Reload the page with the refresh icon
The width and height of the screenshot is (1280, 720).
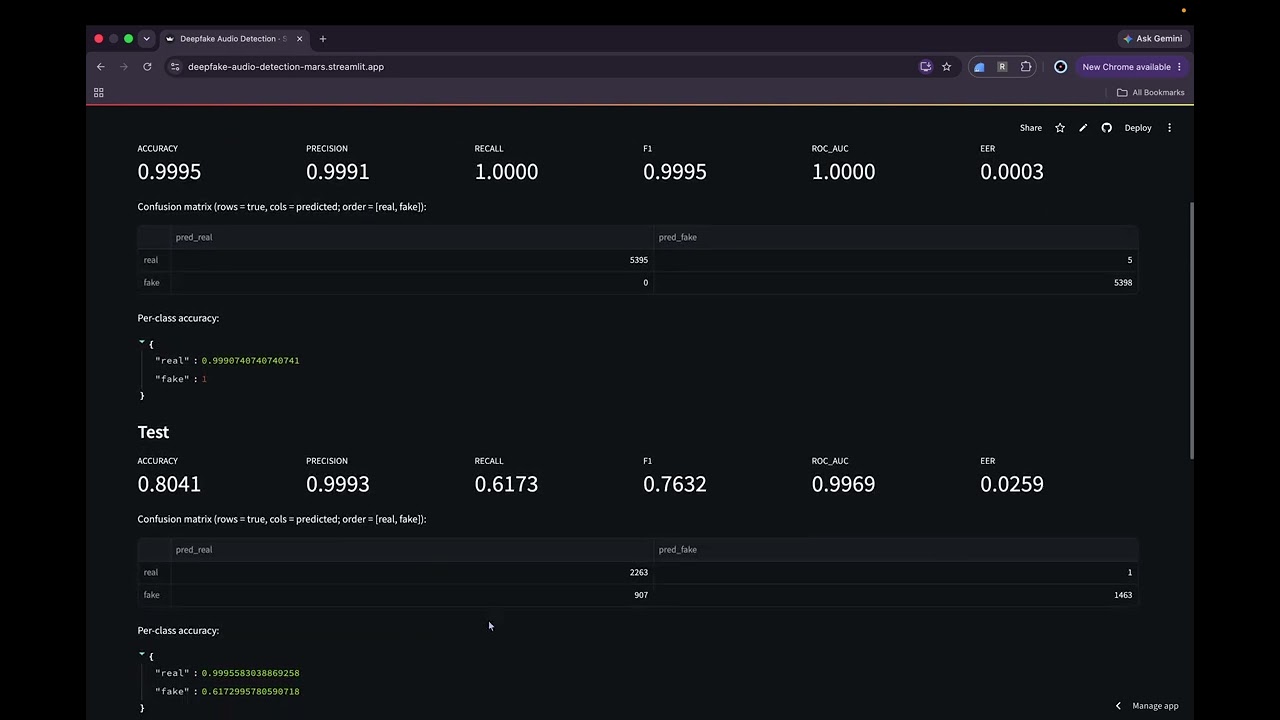click(x=147, y=67)
